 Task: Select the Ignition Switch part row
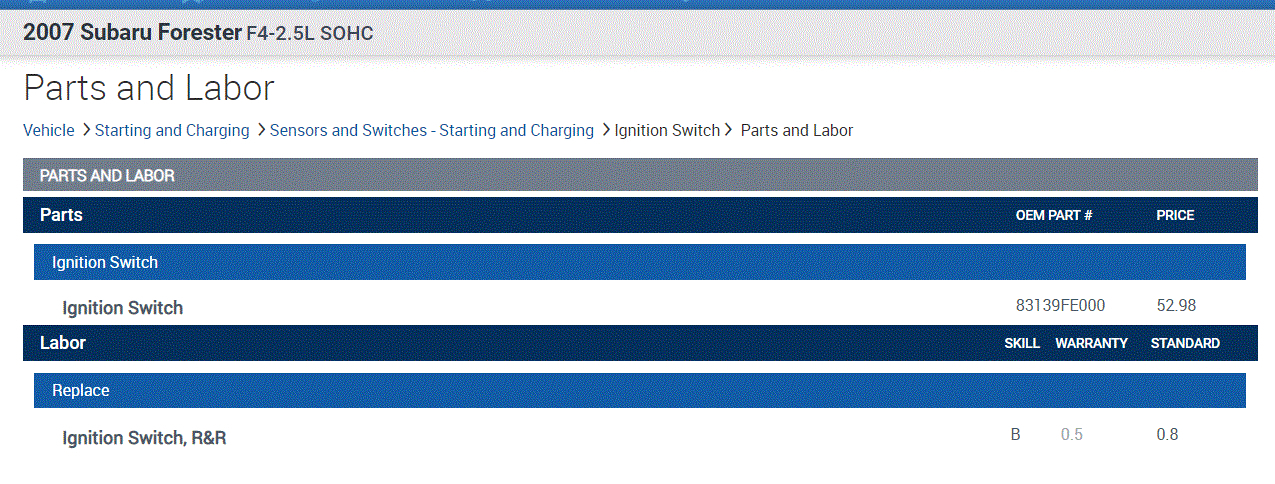(123, 308)
